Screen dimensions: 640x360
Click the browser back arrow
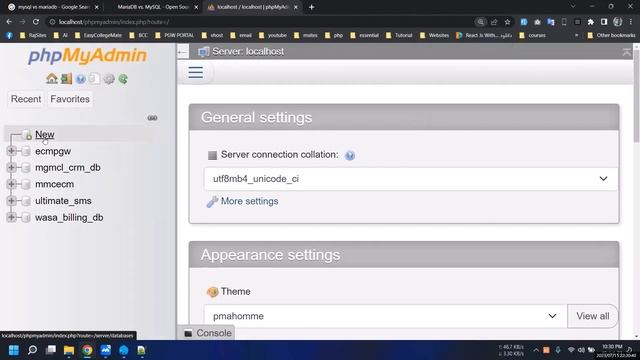pos(9,22)
